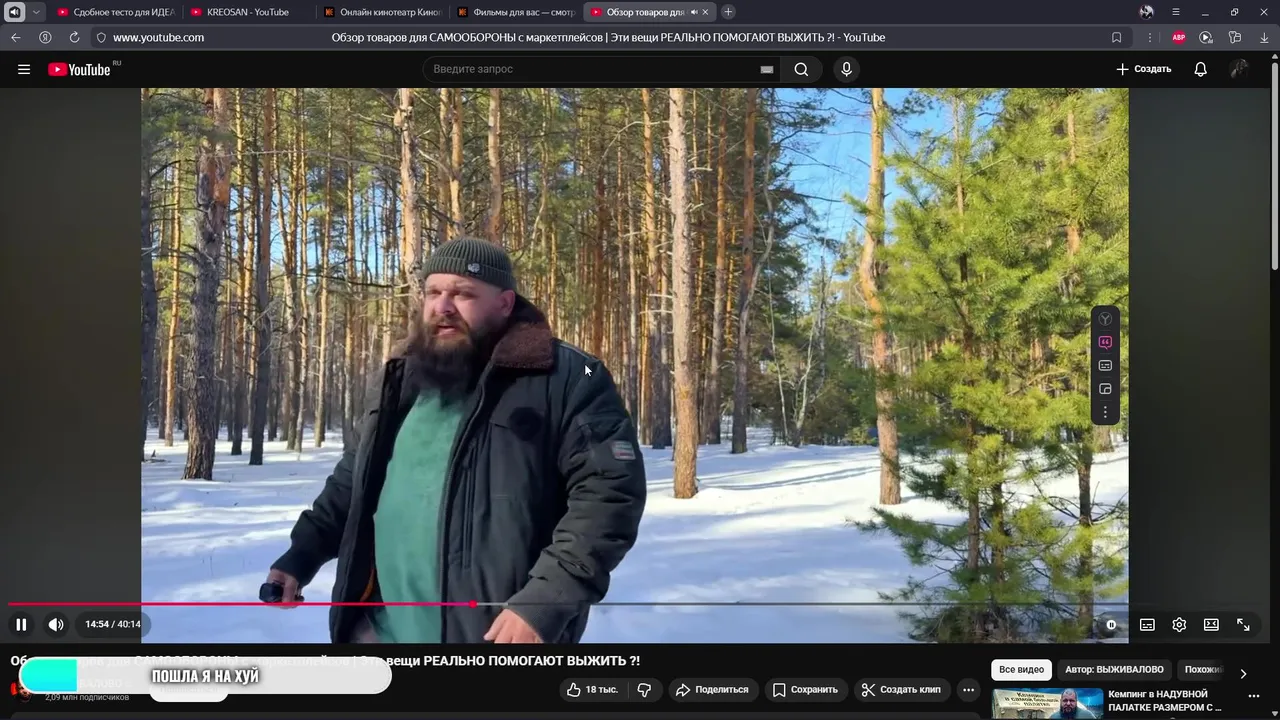The image size is (1280, 720).
Task: Click Создать button in the YouTube header
Action: (1143, 69)
